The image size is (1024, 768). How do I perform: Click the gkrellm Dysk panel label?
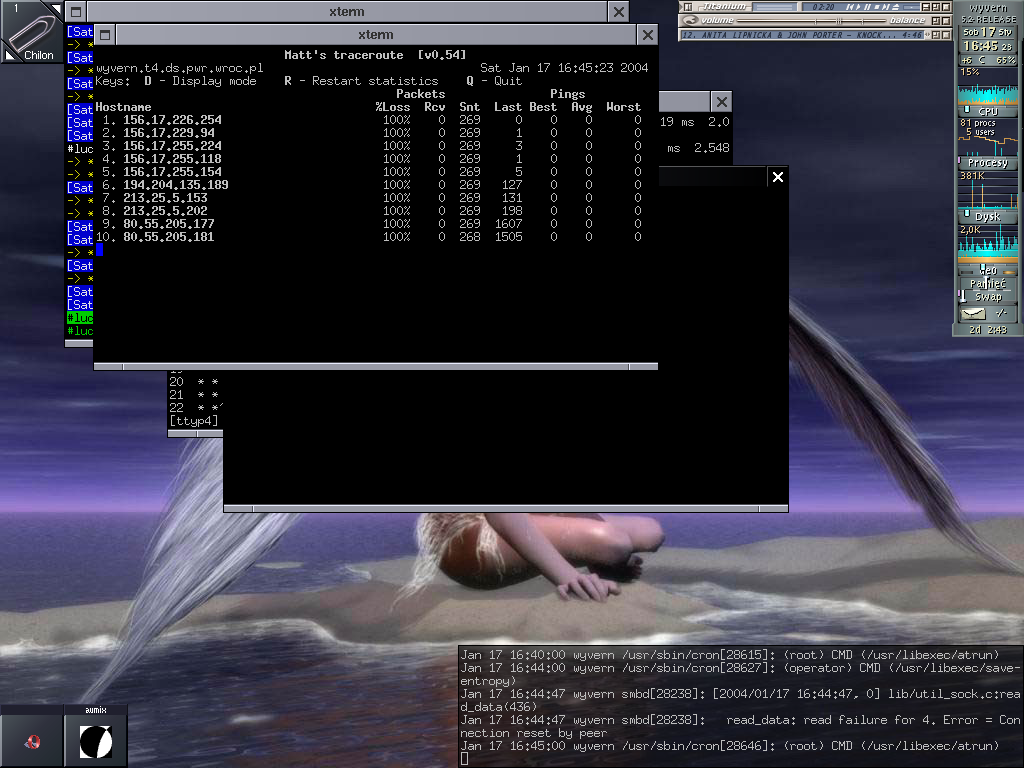pyautogui.click(x=988, y=216)
